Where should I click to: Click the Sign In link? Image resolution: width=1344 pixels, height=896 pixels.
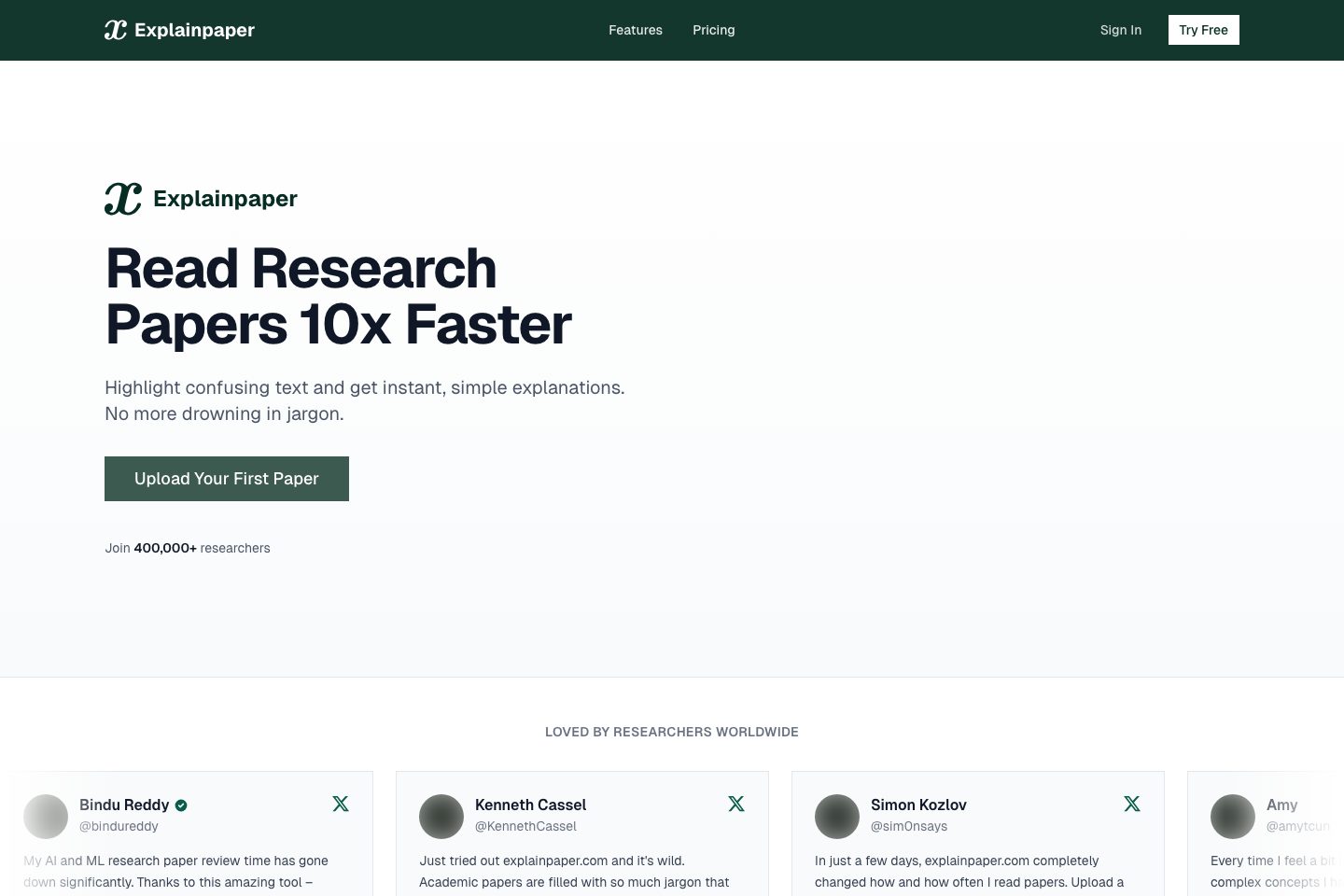pyautogui.click(x=1121, y=30)
